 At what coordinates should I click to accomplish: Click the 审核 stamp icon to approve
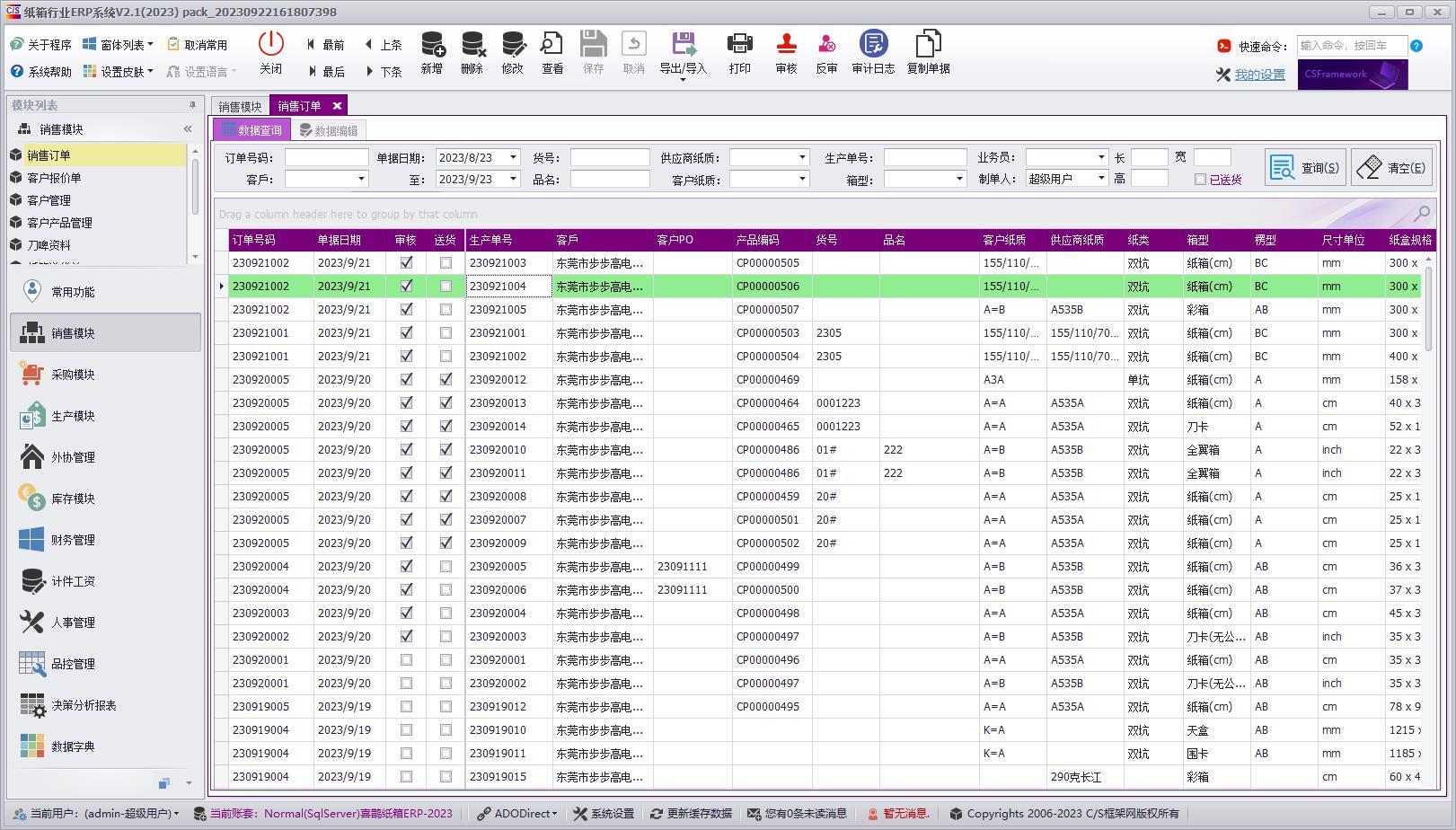coord(784,52)
